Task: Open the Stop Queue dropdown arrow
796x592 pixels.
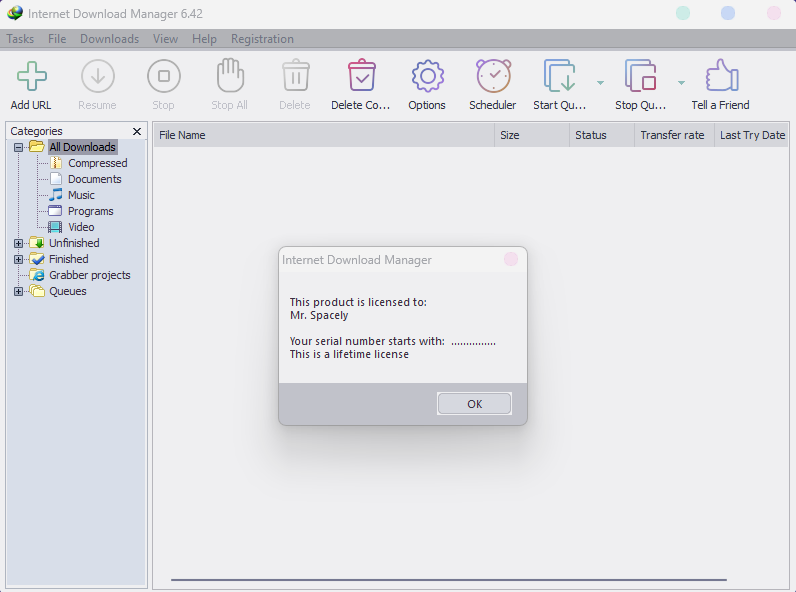Action: pyautogui.click(x=681, y=83)
